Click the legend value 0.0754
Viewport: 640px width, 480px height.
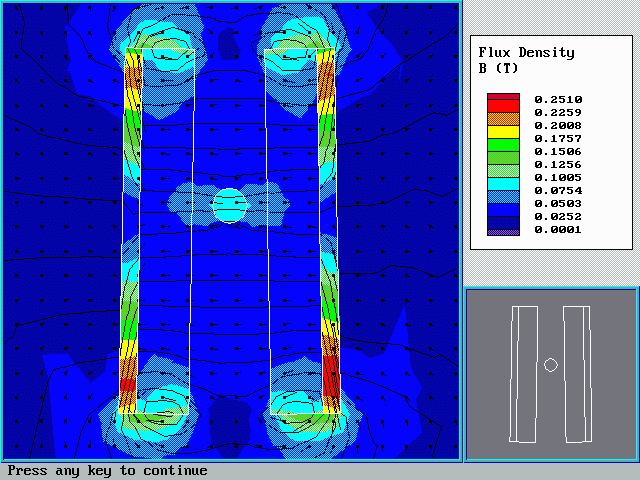point(558,191)
